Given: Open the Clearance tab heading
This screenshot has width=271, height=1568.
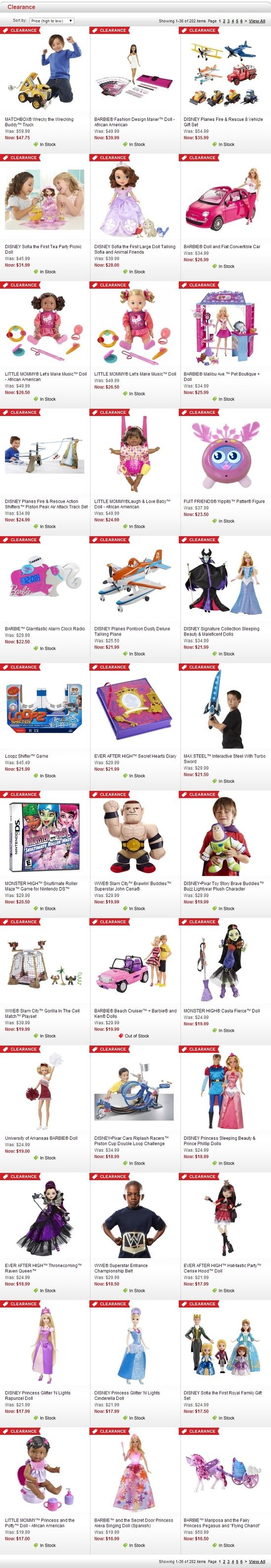Looking at the screenshot, I should pos(21,7).
